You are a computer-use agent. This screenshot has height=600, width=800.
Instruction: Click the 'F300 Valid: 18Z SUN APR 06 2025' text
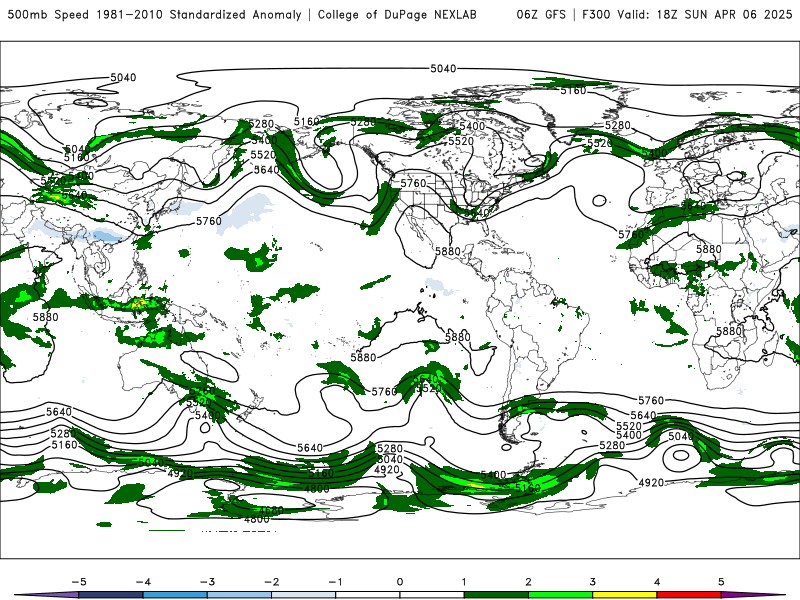[687, 15]
